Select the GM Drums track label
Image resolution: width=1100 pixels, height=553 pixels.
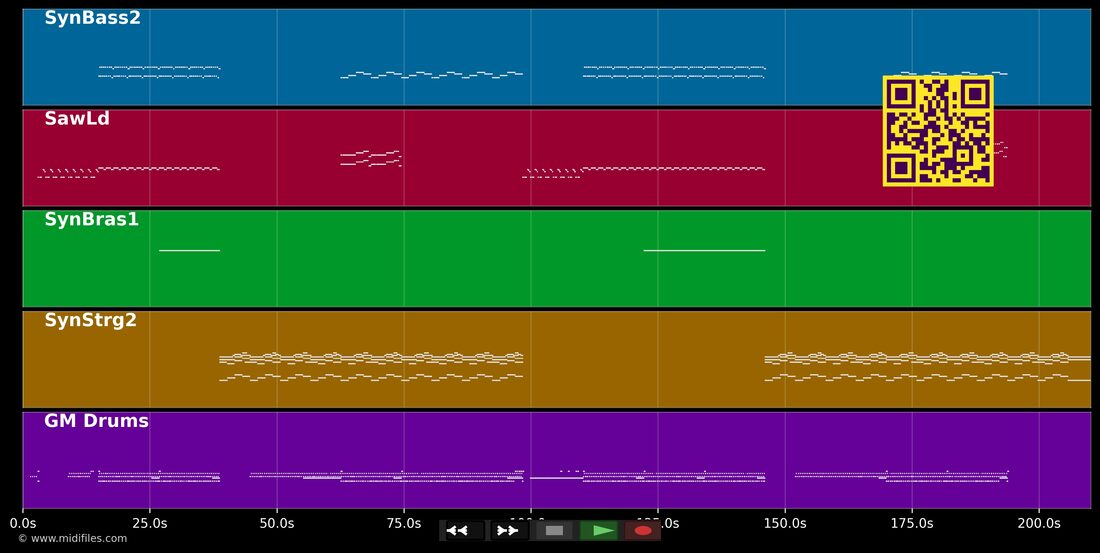pos(96,421)
